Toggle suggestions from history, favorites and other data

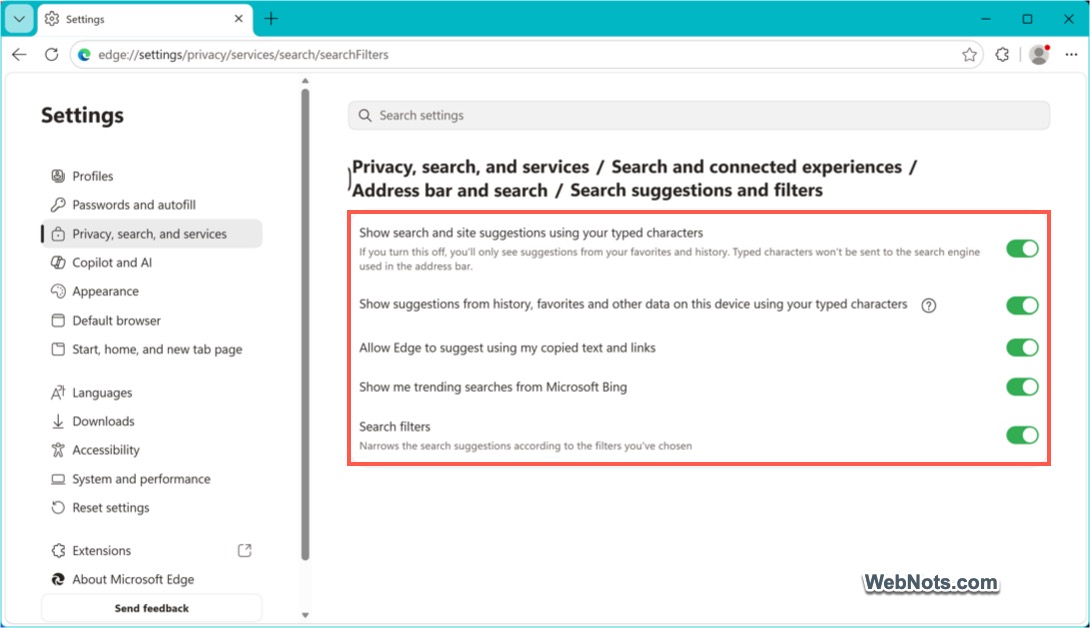(1022, 305)
